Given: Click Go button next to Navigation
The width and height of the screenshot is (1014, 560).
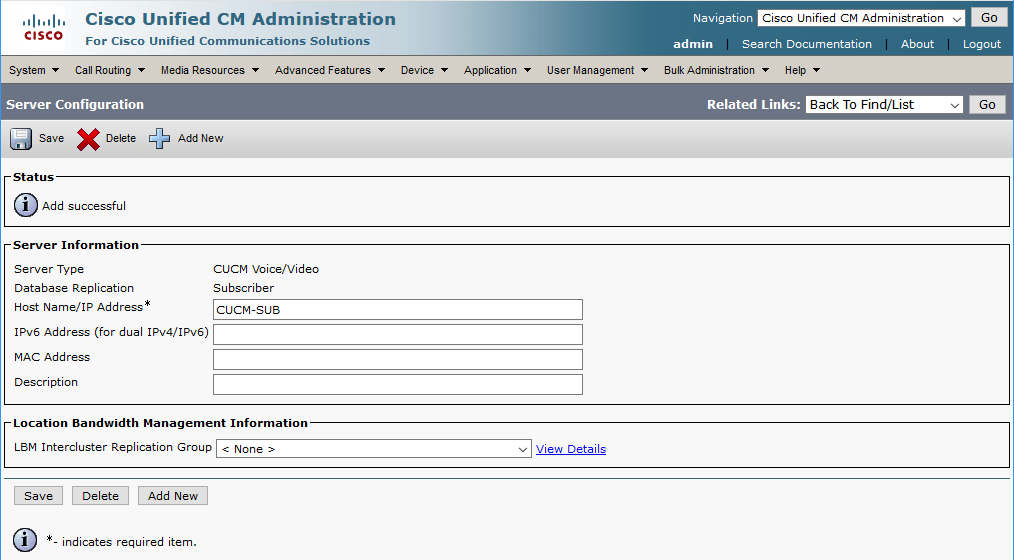Looking at the screenshot, I should (x=989, y=18).
